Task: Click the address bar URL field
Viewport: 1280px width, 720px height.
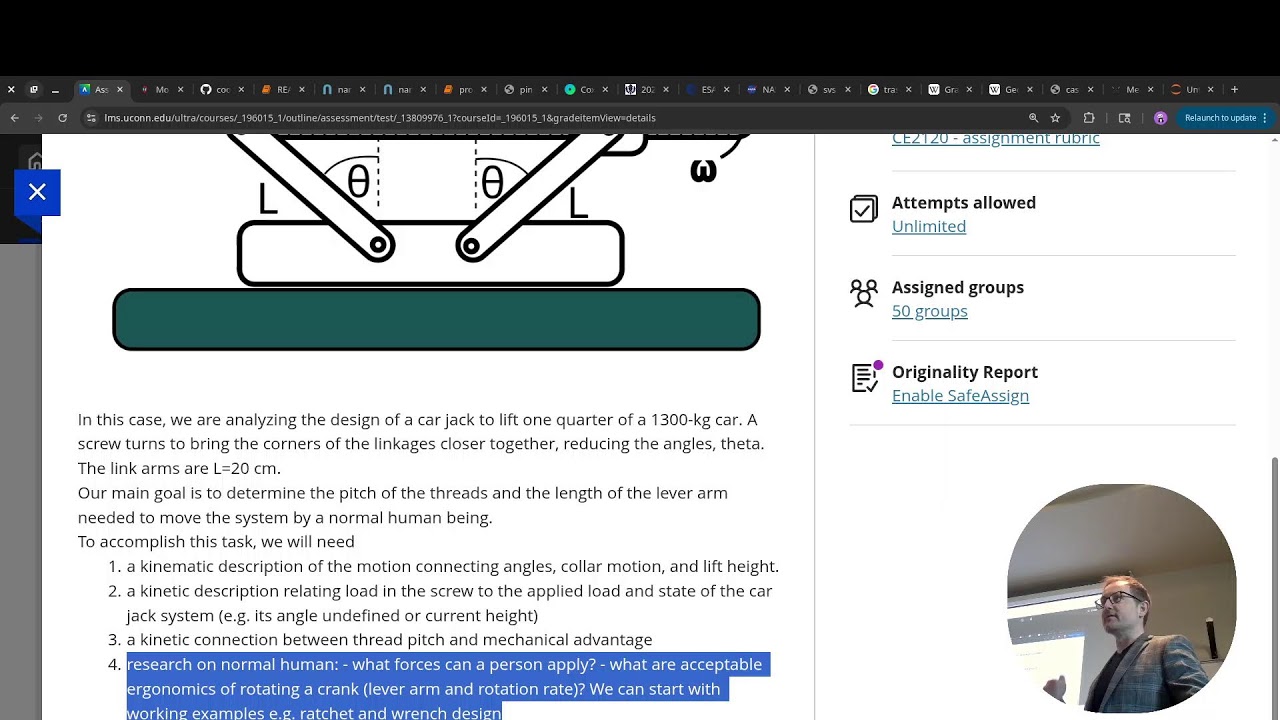Action: pos(560,118)
